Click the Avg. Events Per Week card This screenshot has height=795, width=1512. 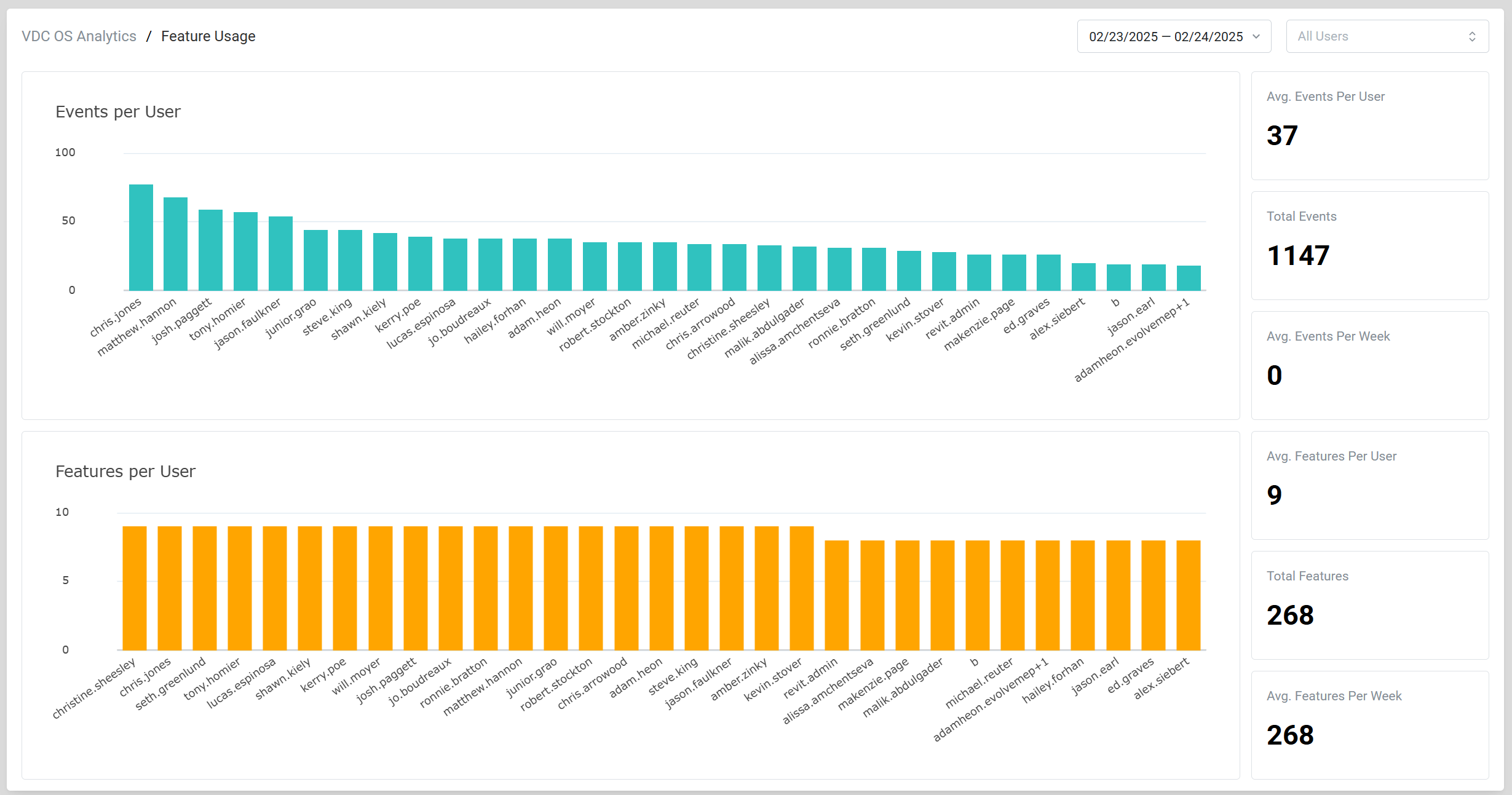tap(1369, 365)
